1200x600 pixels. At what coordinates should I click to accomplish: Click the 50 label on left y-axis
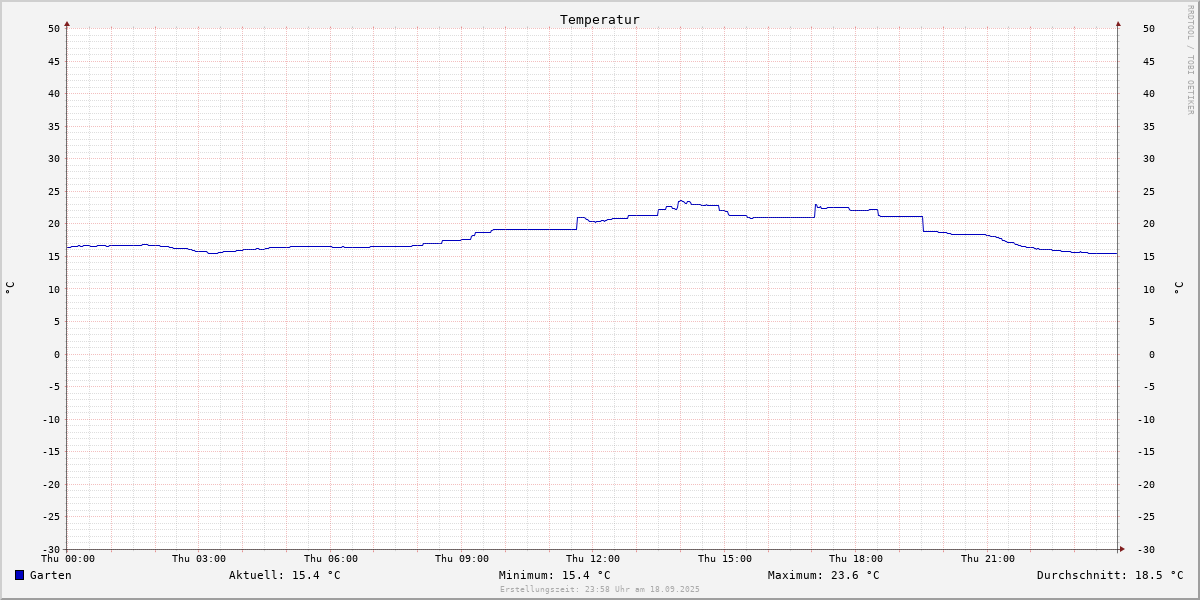54,28
